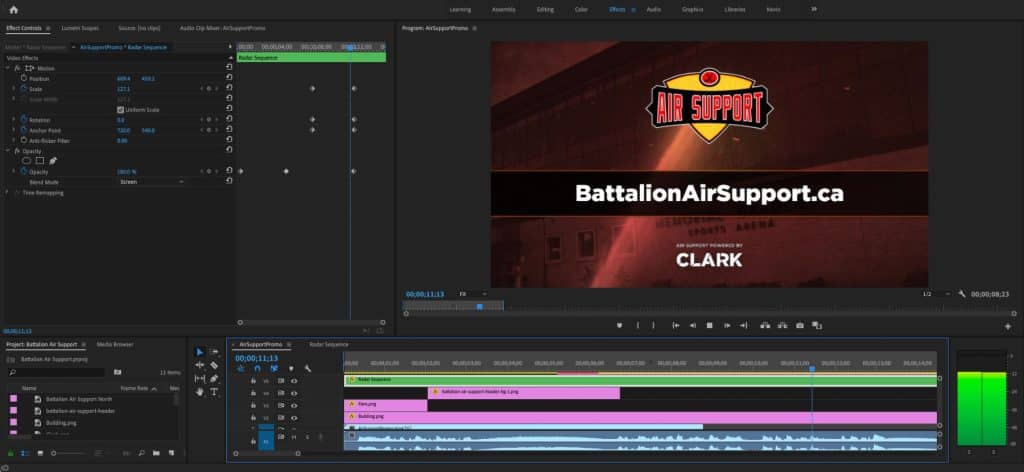Reset the Scale parameter

229,89
